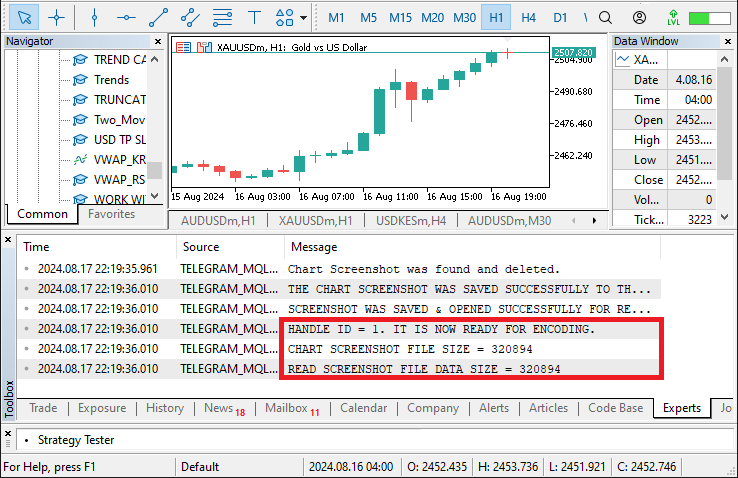Click the chart one-click trading panel icon

183,47
